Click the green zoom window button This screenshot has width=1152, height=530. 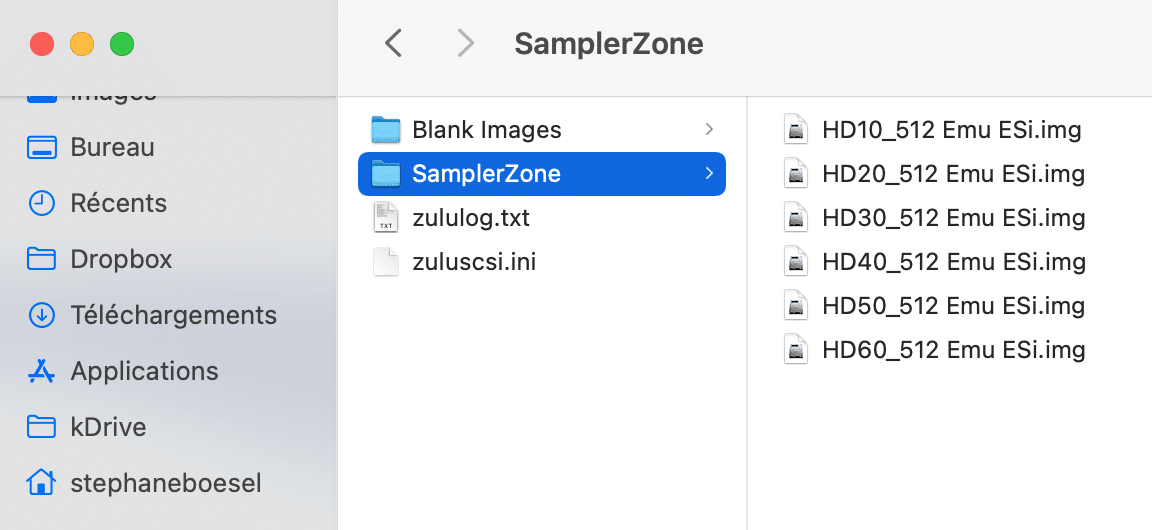click(x=122, y=44)
